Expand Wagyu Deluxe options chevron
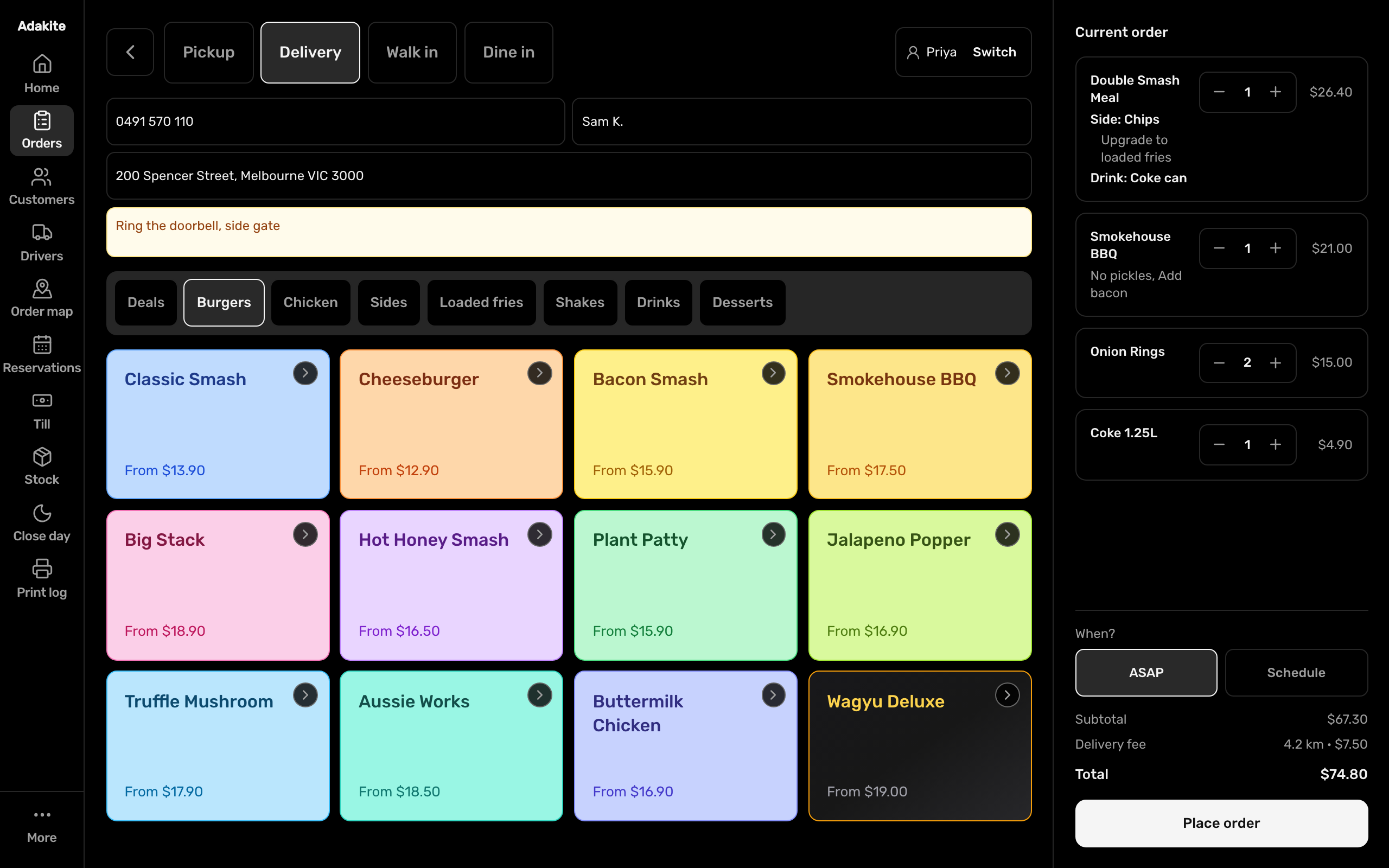Image resolution: width=1389 pixels, height=868 pixels. (1008, 695)
